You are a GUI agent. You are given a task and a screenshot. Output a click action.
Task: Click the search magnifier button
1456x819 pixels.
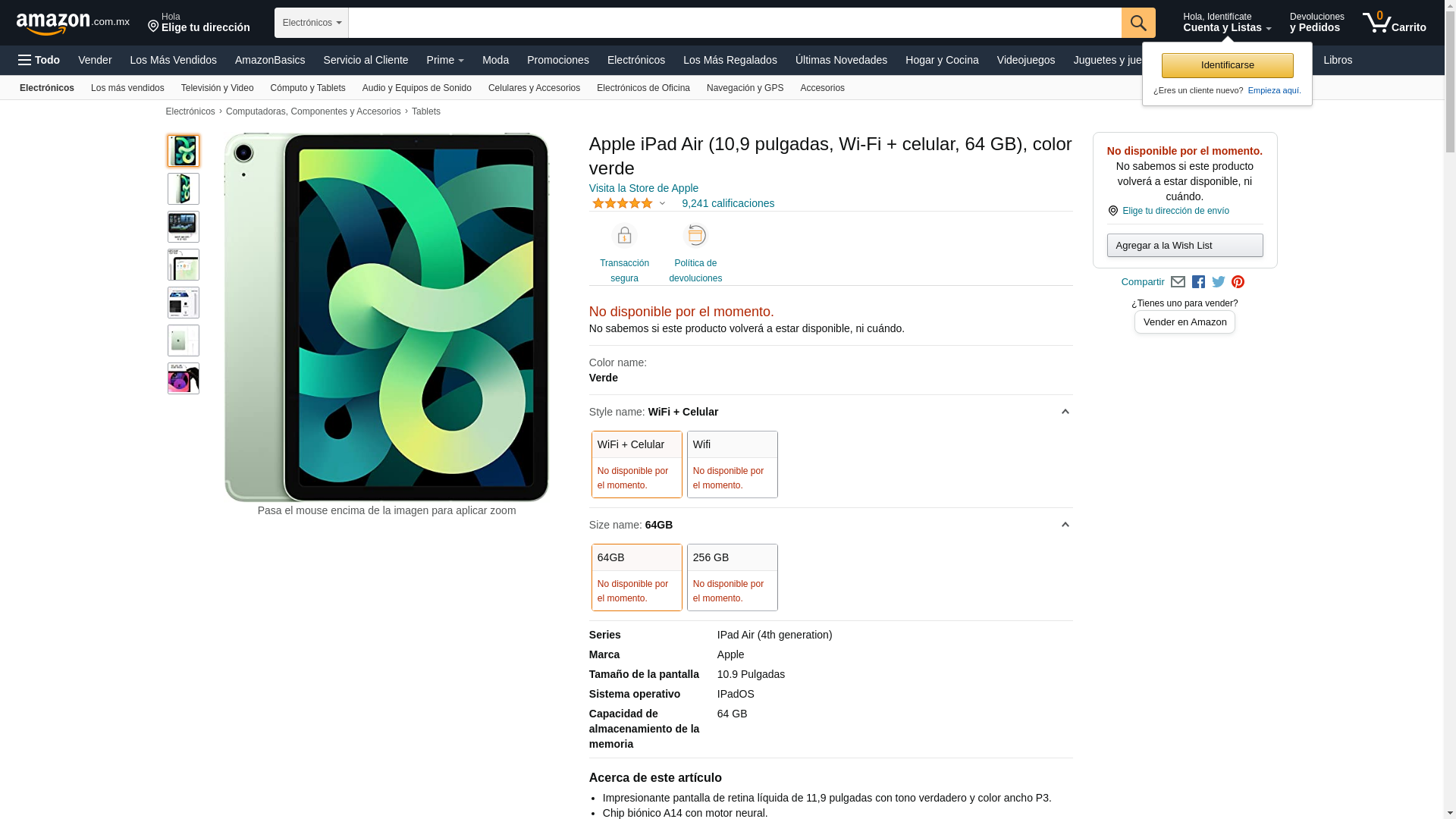pyautogui.click(x=1138, y=23)
